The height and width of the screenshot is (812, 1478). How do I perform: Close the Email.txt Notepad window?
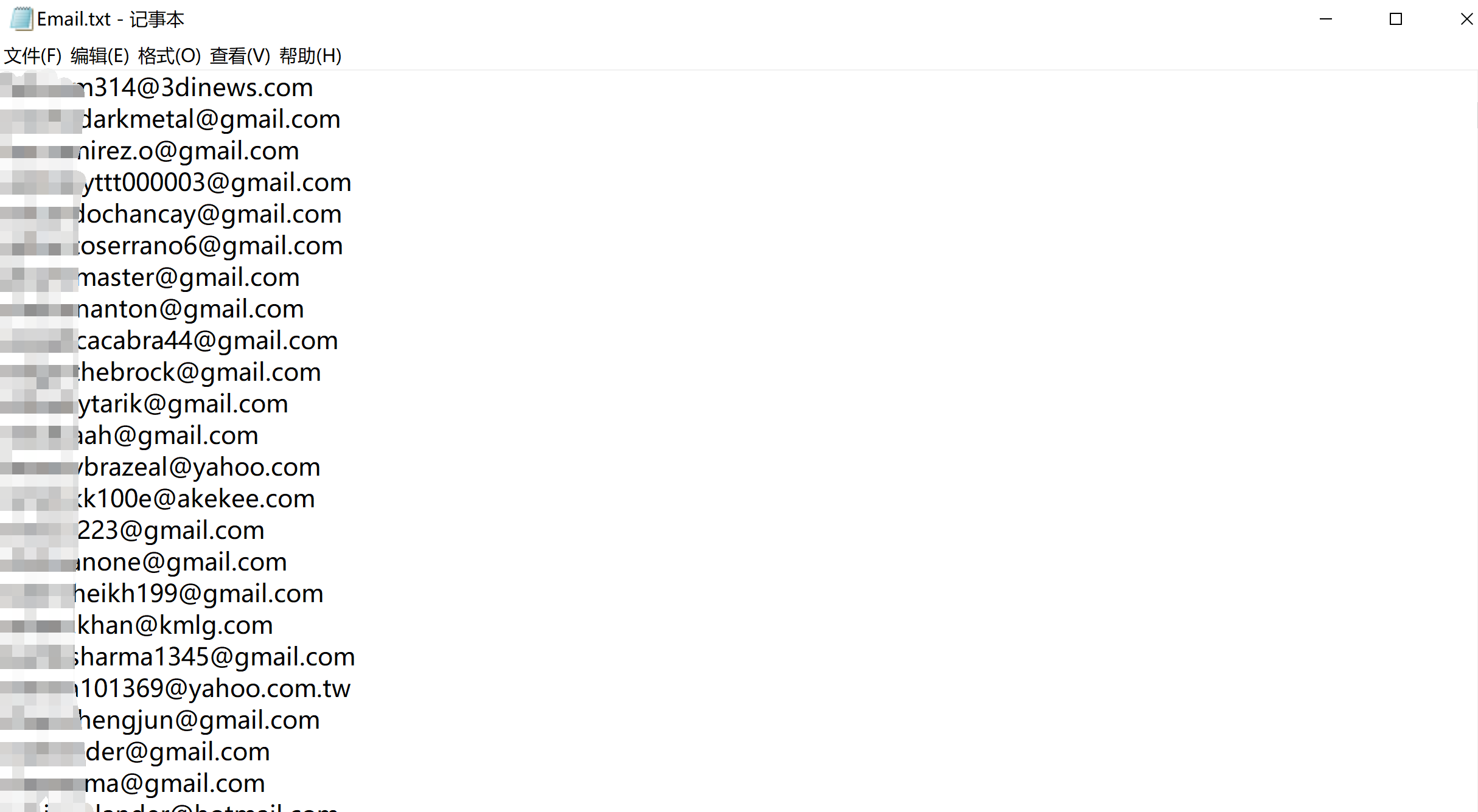(1466, 19)
